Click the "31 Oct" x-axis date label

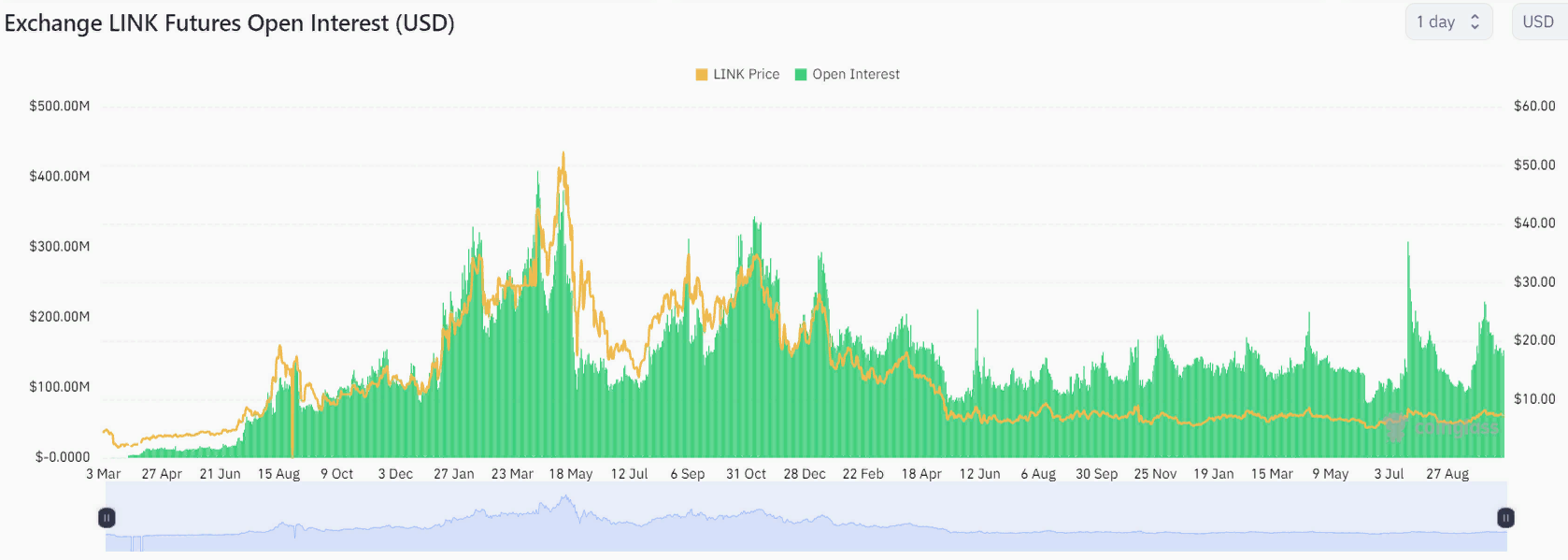click(x=746, y=474)
